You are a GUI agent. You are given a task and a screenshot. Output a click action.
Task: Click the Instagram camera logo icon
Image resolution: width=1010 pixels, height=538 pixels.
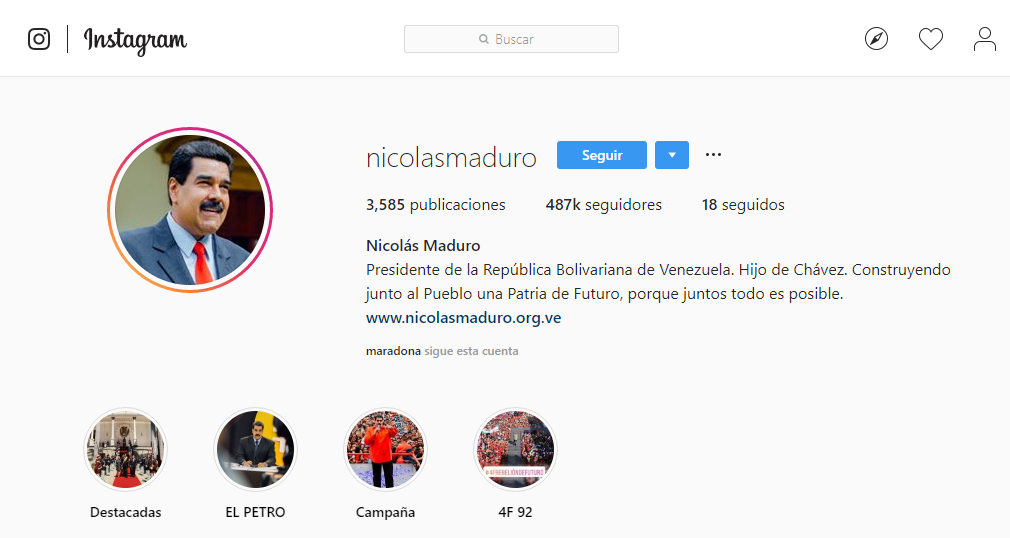point(39,39)
